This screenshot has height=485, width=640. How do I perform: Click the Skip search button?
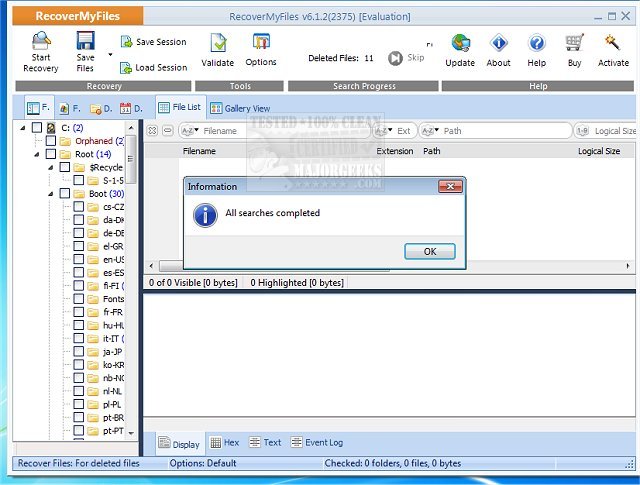pyautogui.click(x=406, y=58)
